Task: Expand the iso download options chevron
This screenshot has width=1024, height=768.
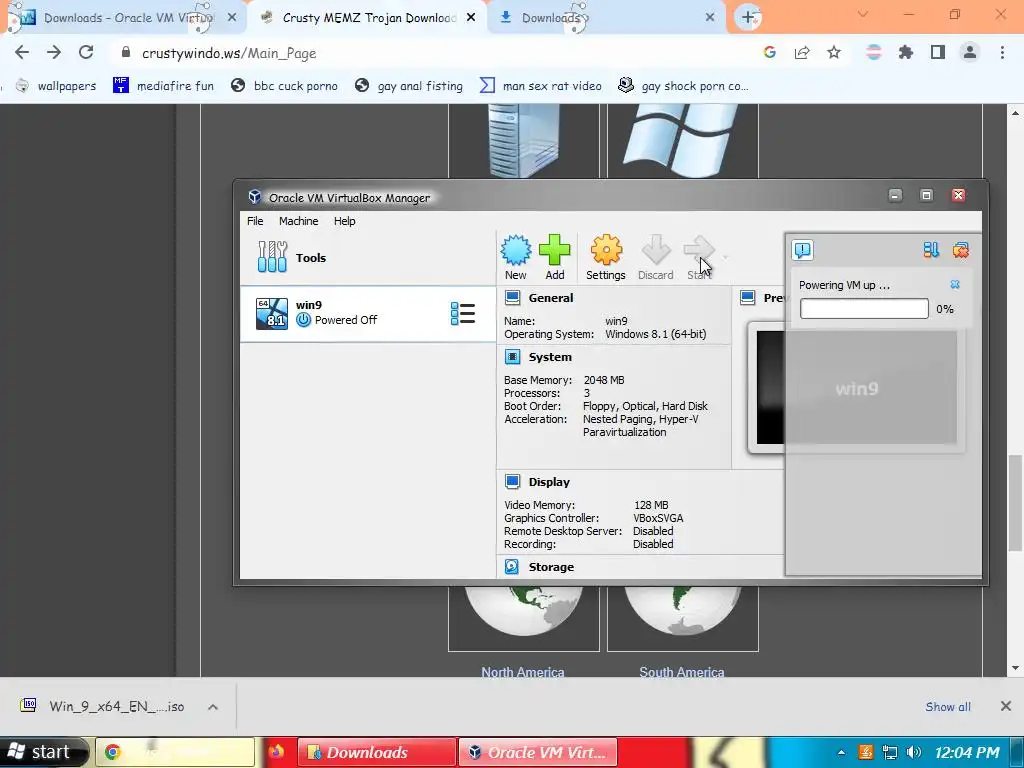Action: pyautogui.click(x=212, y=707)
